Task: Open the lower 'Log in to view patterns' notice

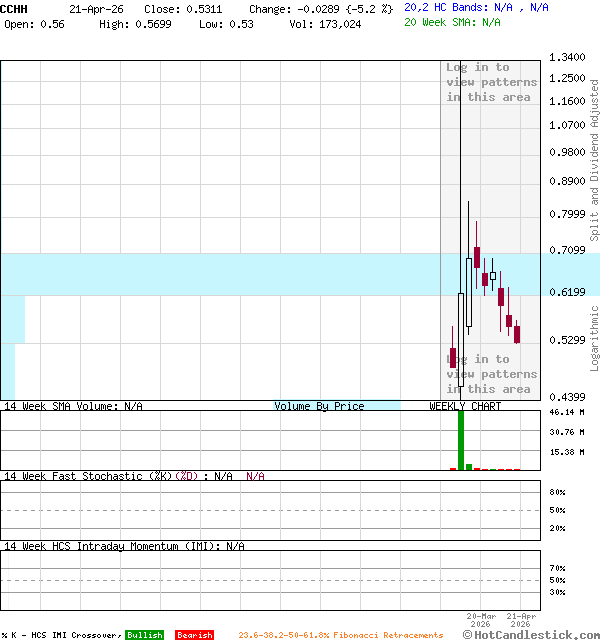Action: pyautogui.click(x=490, y=374)
